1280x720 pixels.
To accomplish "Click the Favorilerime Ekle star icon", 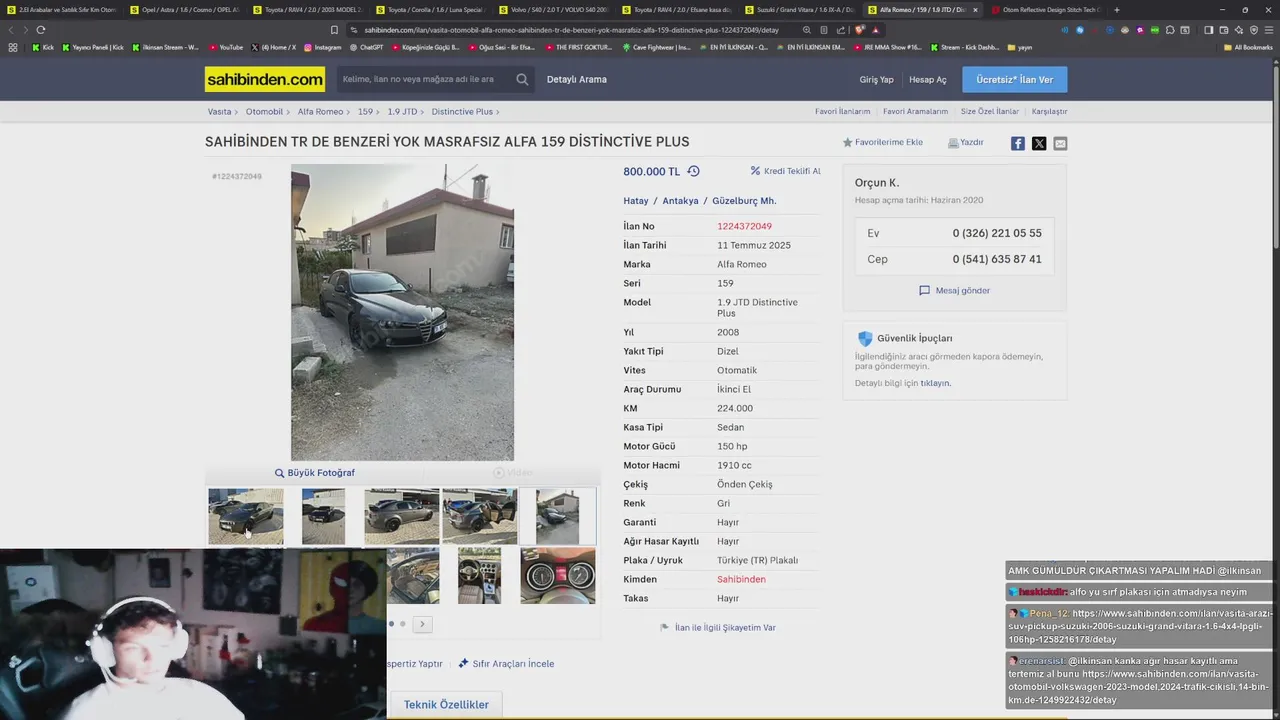I will click(x=847, y=143).
